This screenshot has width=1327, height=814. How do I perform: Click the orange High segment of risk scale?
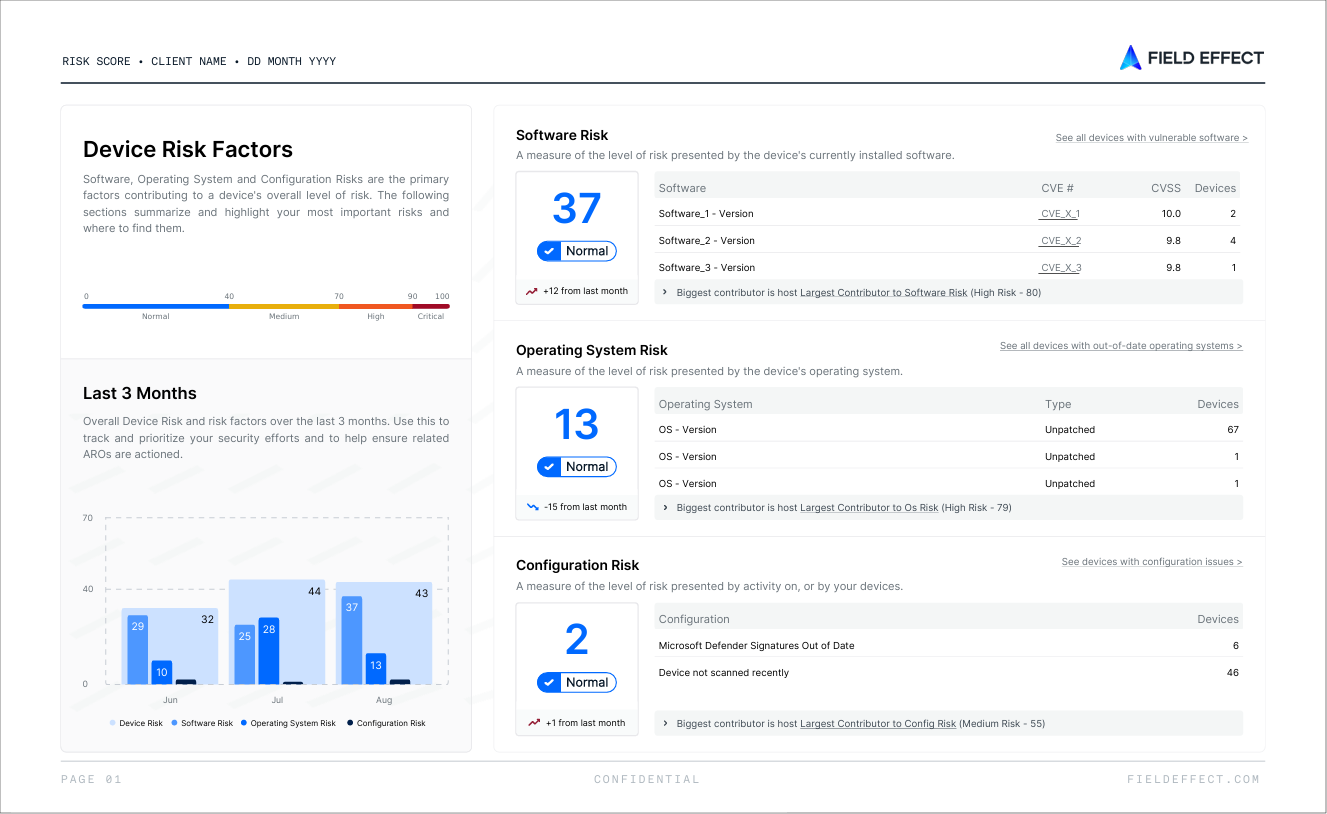pos(375,306)
